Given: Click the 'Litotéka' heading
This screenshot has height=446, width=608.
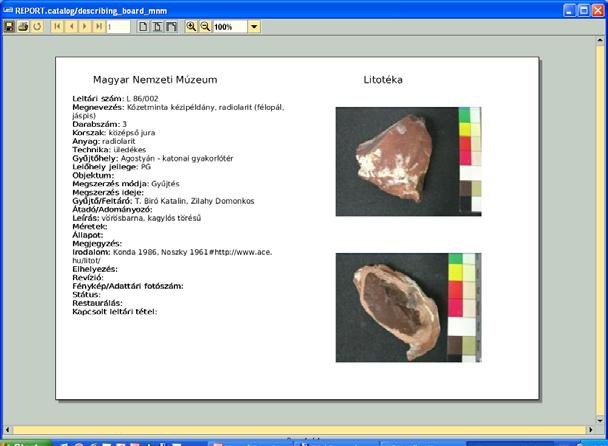Looking at the screenshot, I should 383,80.
